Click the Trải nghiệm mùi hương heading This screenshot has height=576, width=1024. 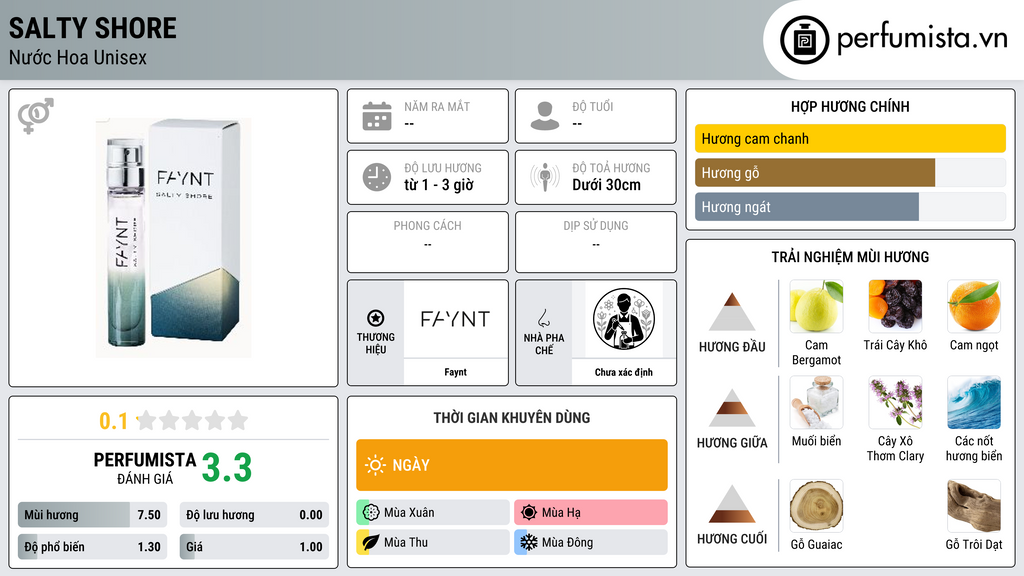click(x=850, y=257)
